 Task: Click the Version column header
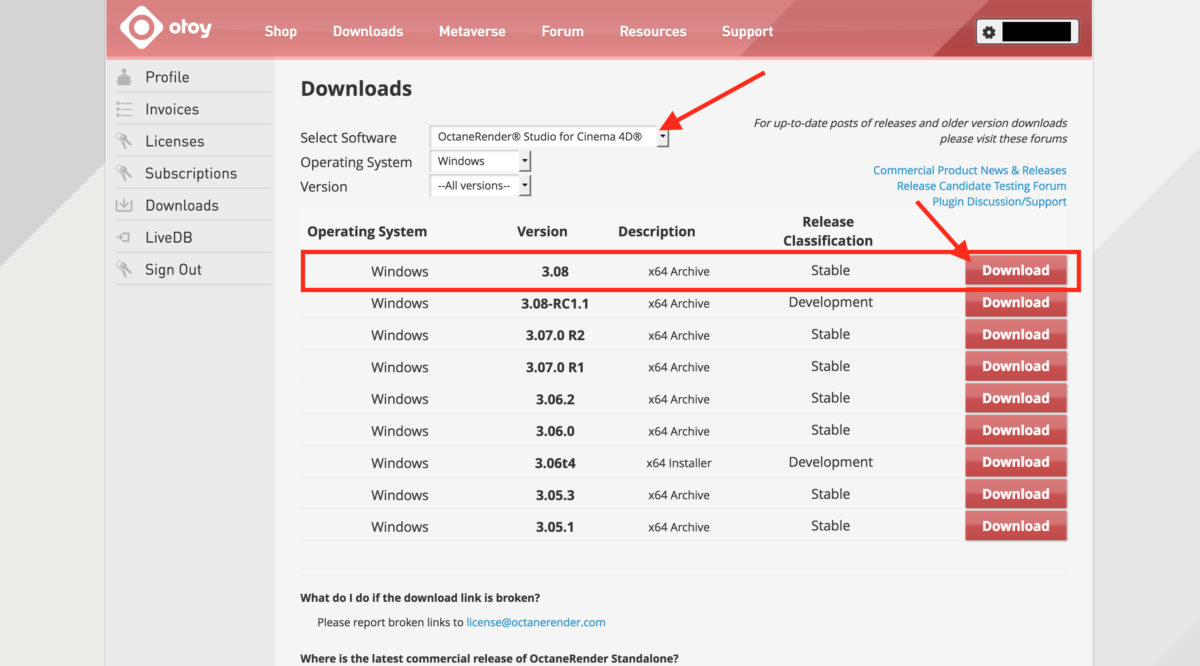(x=542, y=231)
